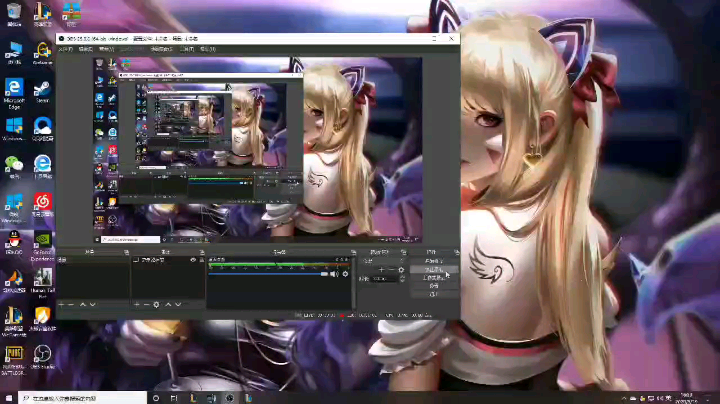This screenshot has height=404, width=720.
Task: Open Steam desktop shortcut
Action: pos(42,91)
